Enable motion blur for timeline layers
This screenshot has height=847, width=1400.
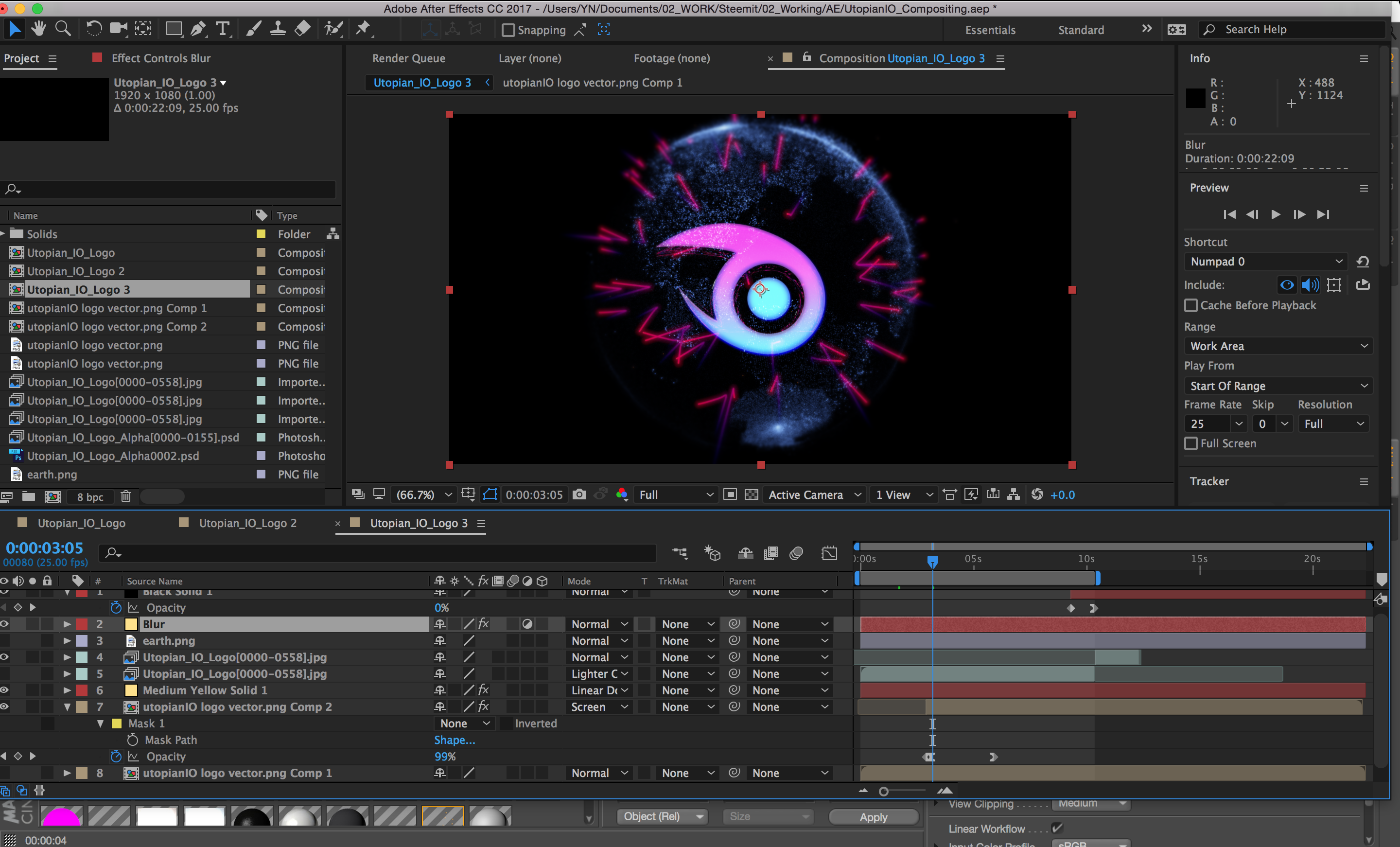pos(796,553)
